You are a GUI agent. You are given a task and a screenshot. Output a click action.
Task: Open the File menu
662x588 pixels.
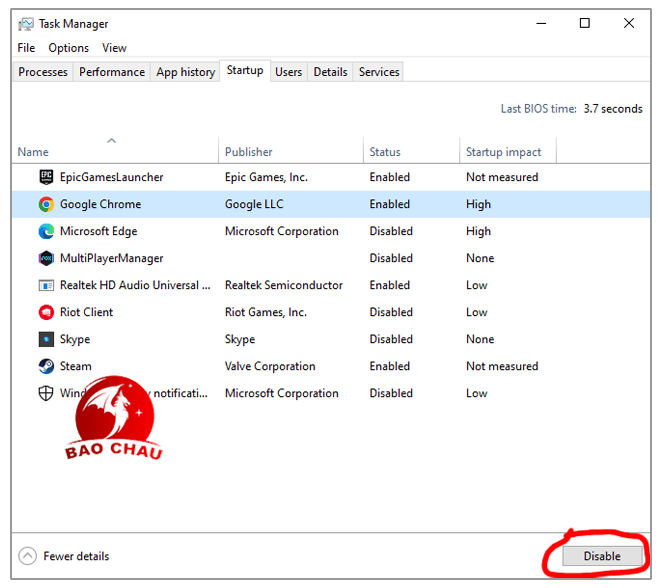click(26, 48)
